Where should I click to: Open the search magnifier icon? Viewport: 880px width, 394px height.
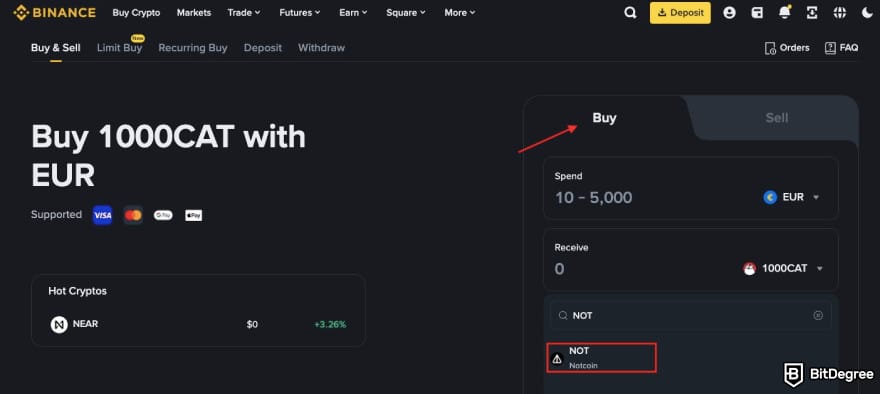(x=630, y=12)
